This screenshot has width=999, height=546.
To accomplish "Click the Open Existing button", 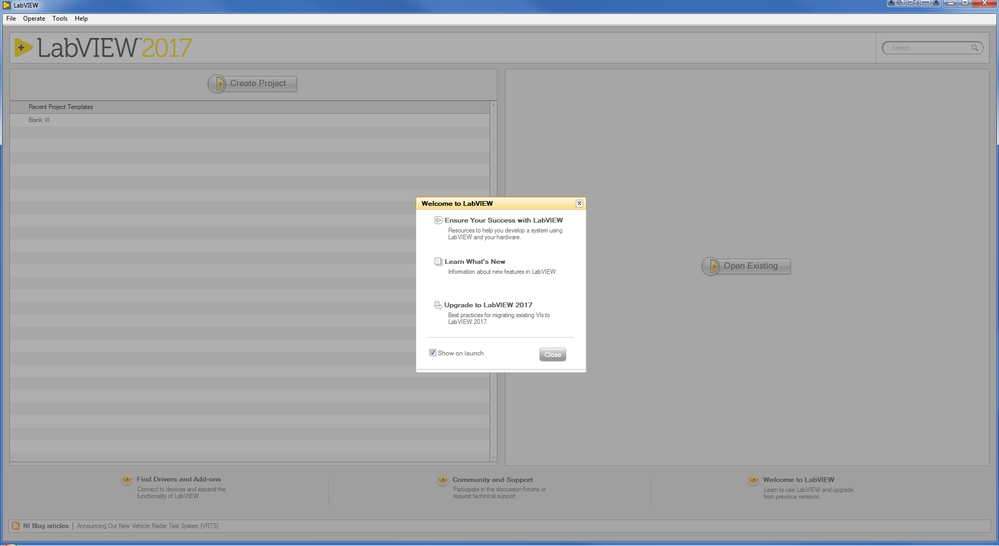I will pos(746,266).
